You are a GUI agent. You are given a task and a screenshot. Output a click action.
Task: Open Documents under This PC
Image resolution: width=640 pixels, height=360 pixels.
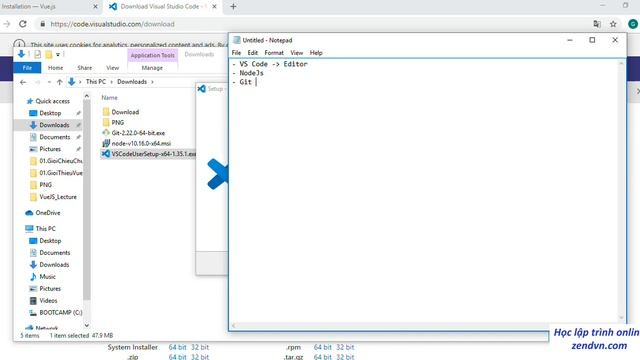(x=55, y=253)
